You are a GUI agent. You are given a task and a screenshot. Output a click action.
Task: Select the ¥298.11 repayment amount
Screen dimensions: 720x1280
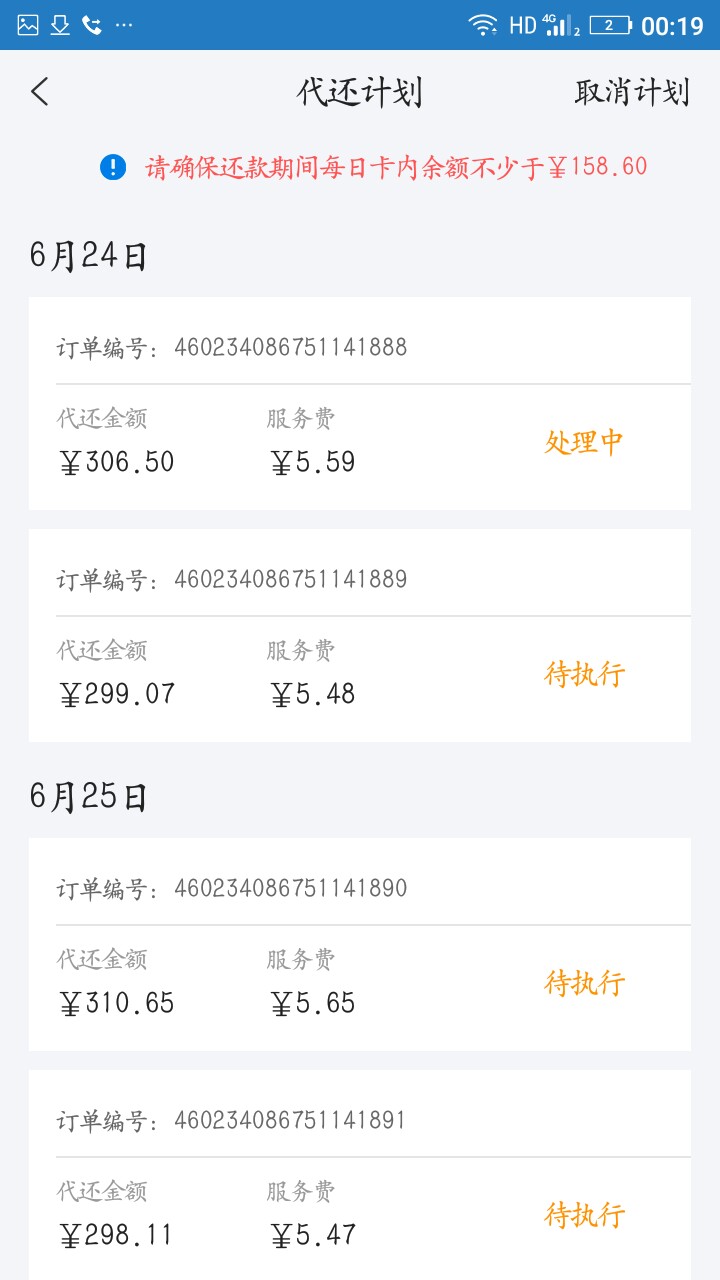[116, 1235]
